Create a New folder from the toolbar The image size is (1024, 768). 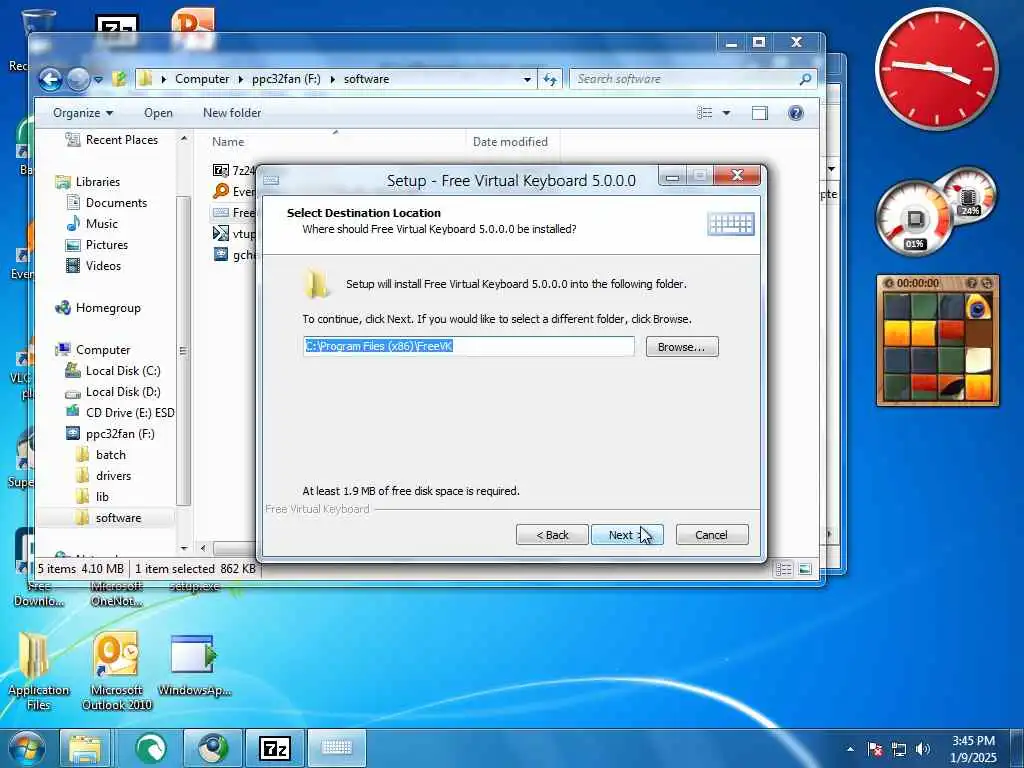click(232, 113)
